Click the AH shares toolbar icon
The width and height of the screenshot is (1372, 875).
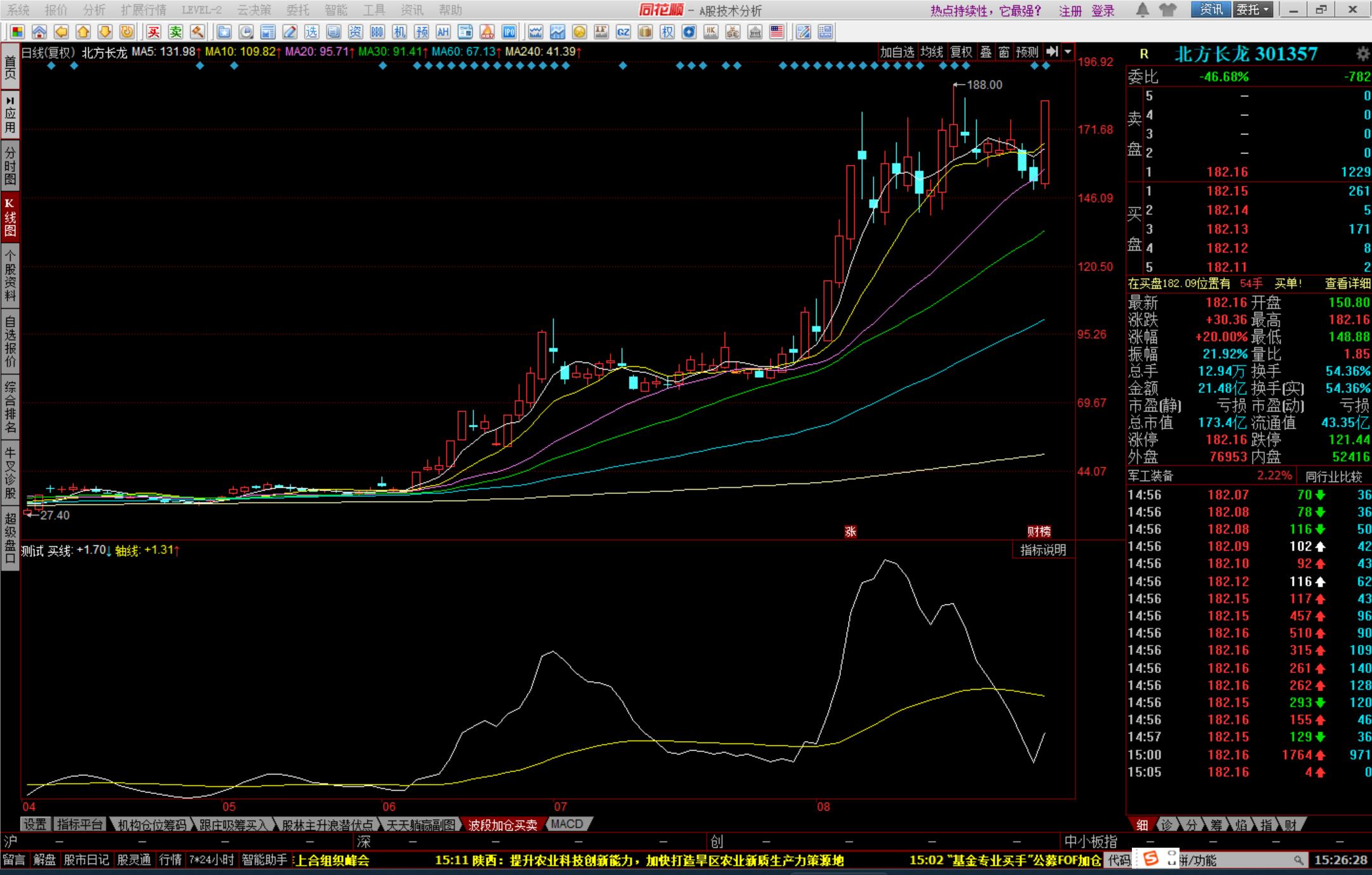[x=443, y=32]
